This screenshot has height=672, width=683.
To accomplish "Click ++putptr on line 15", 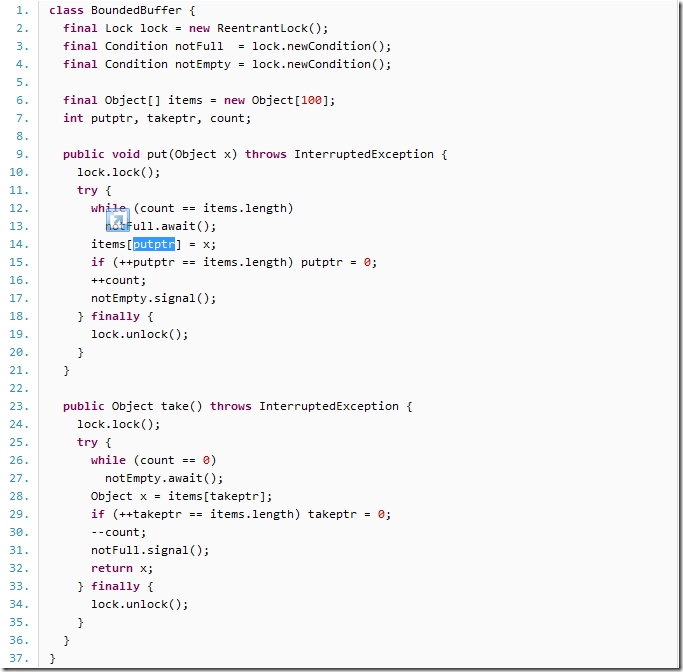I will (x=146, y=262).
